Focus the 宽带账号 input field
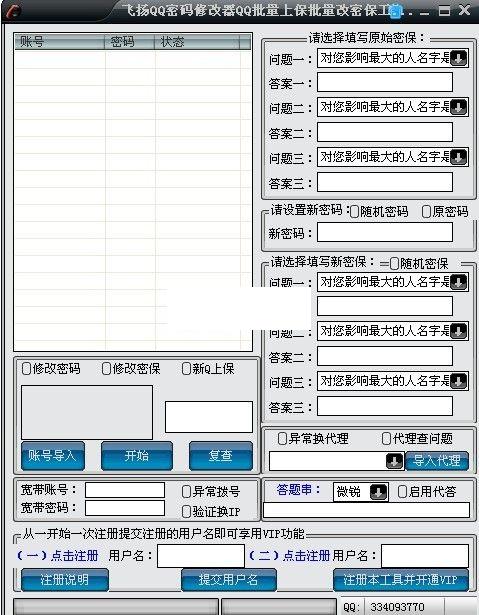Viewport: 479px width, 615px height. click(x=125, y=490)
